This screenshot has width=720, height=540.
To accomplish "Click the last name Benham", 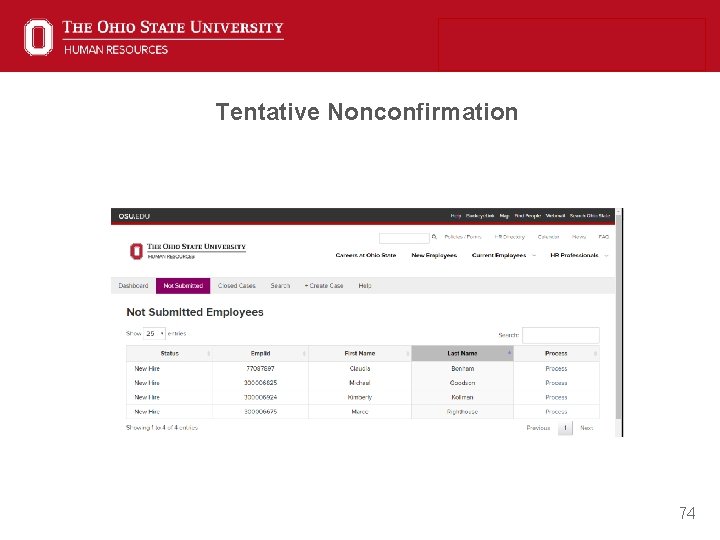I will coord(462,369).
